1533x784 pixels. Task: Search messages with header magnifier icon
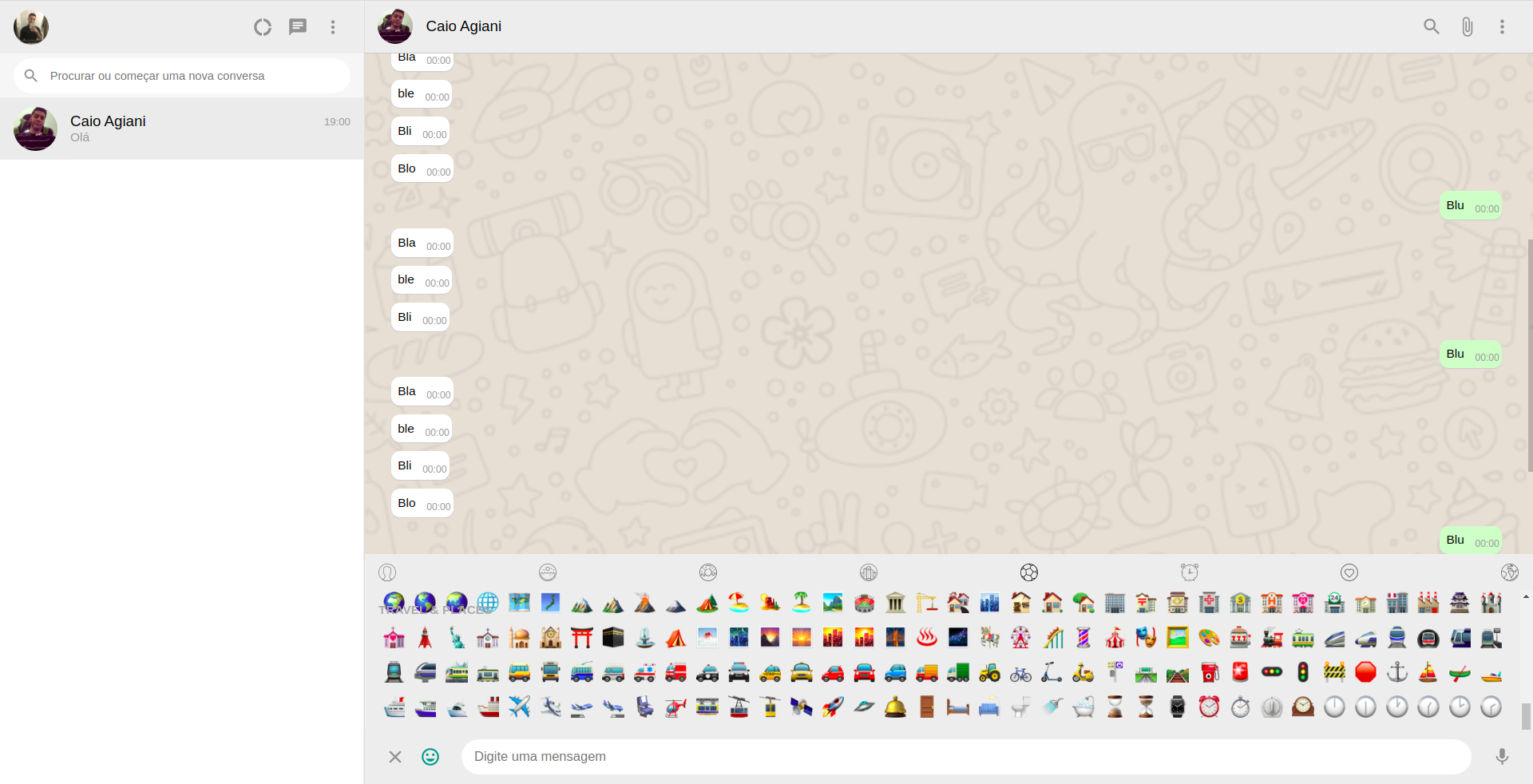tap(1432, 26)
